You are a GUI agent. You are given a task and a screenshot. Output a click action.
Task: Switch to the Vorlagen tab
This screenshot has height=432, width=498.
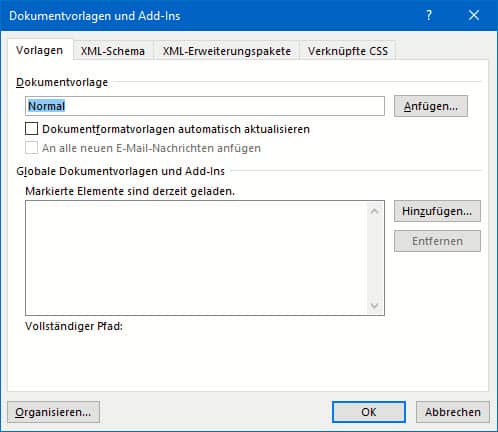[40, 50]
